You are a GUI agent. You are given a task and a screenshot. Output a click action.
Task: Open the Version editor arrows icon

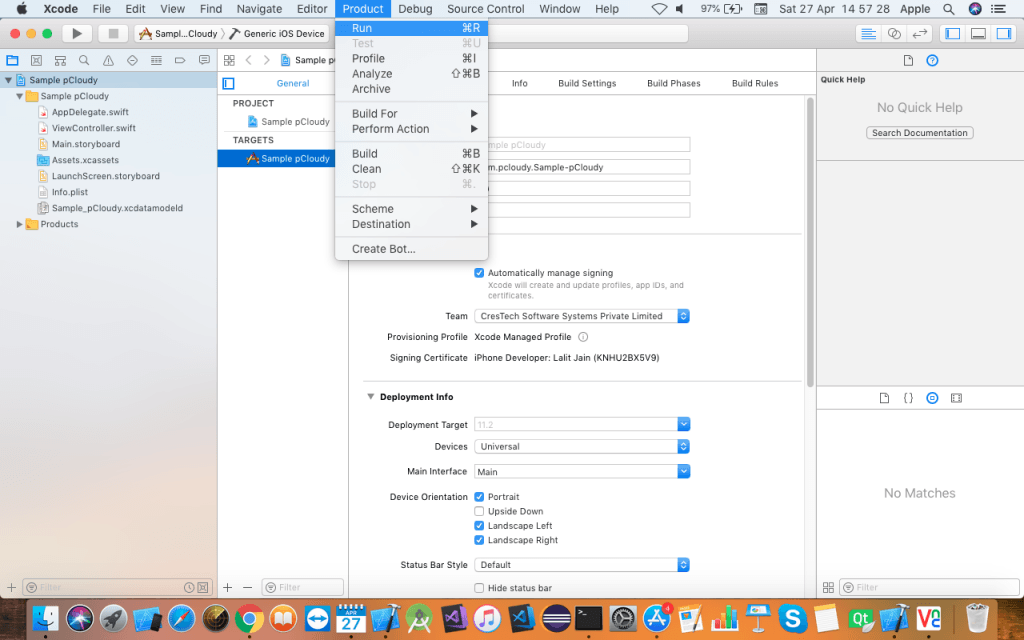pos(919,33)
